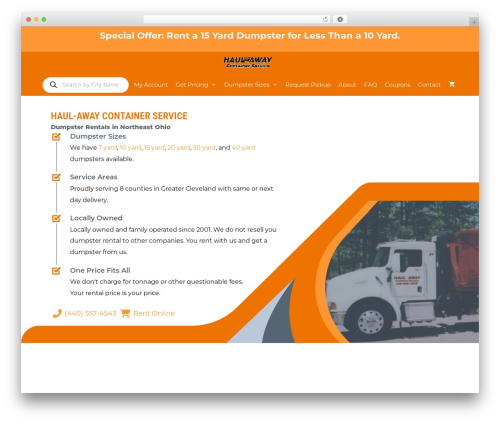Click the browser reload icon

tap(325, 19)
